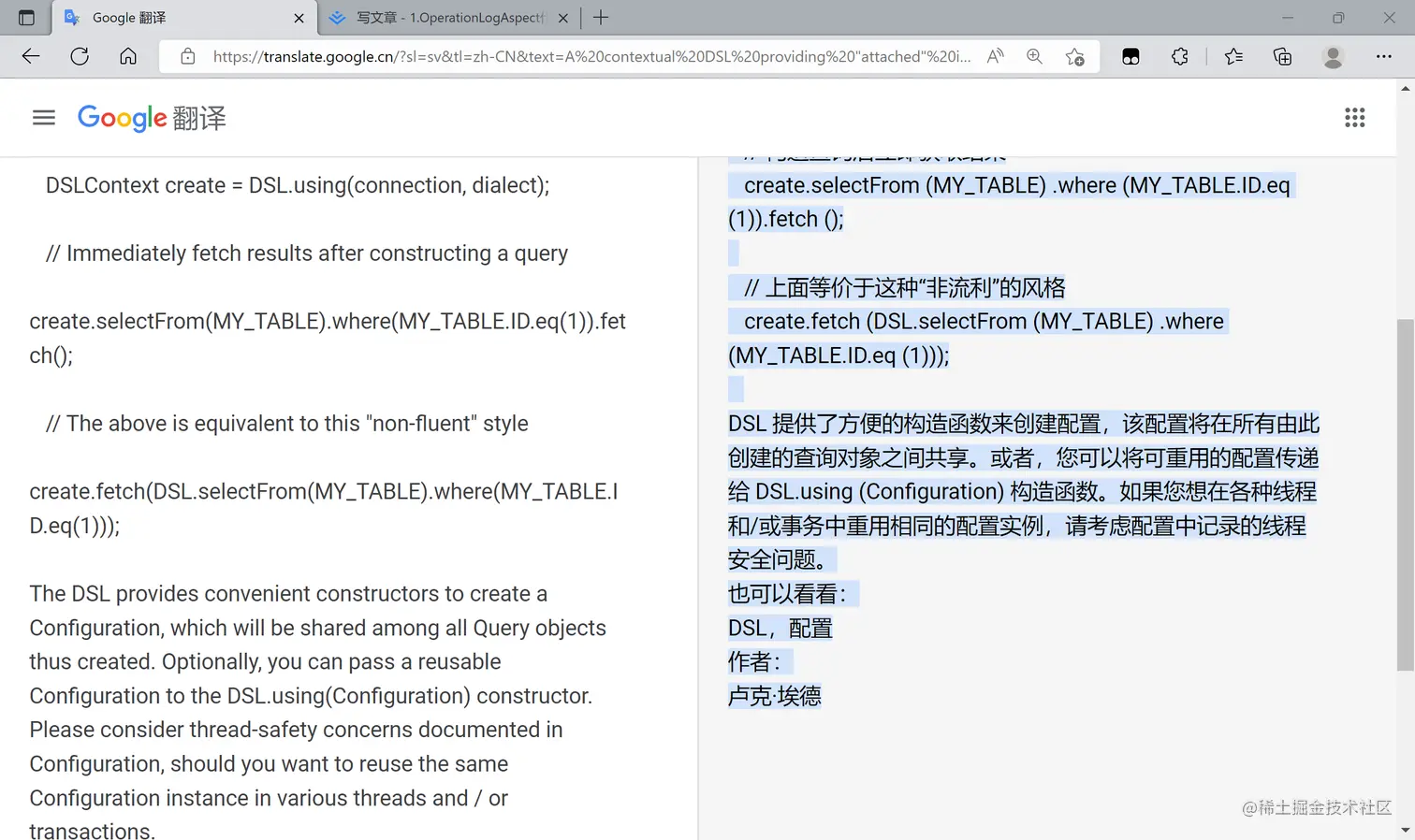Screen dimensions: 1415x840
Task: Open the zoom magnifier control
Action: pos(1034,57)
